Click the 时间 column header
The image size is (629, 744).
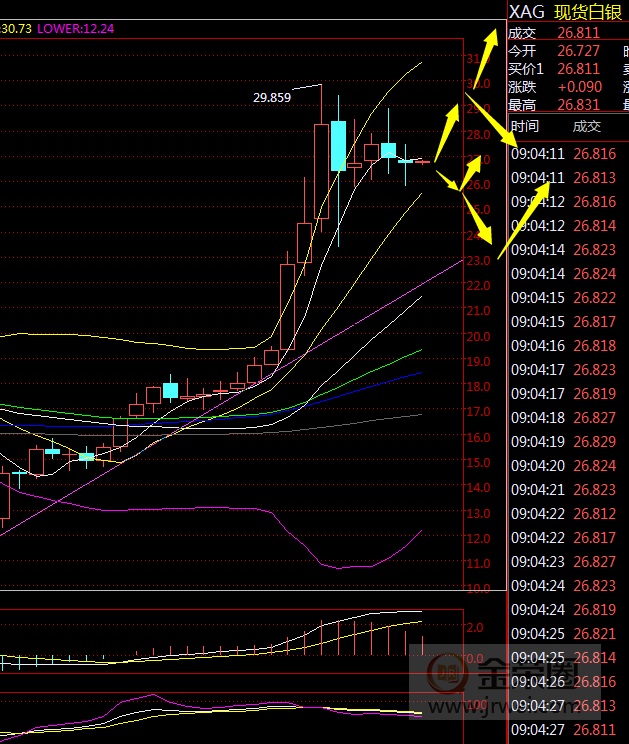525,126
